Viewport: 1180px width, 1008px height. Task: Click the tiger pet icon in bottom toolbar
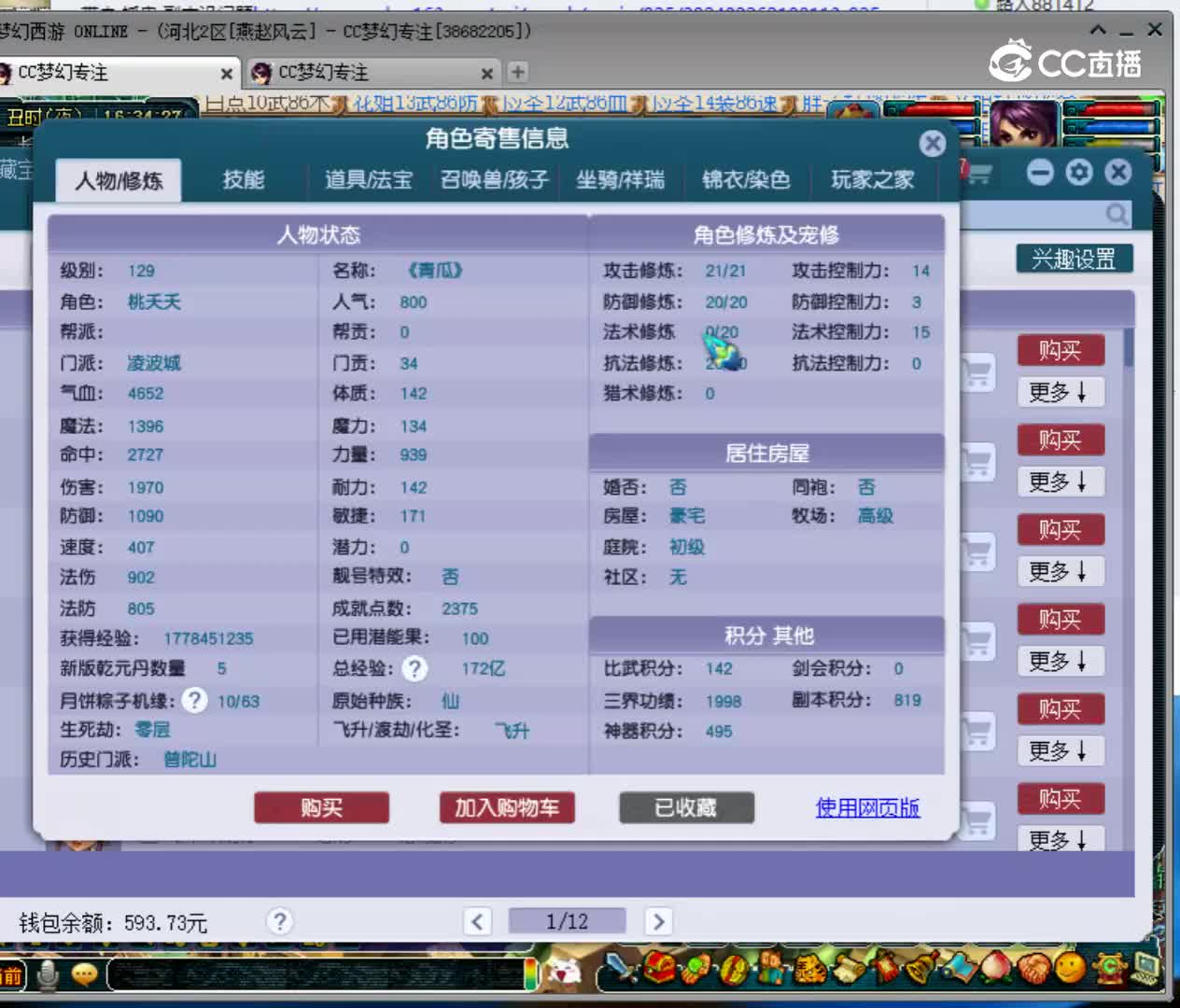click(808, 970)
